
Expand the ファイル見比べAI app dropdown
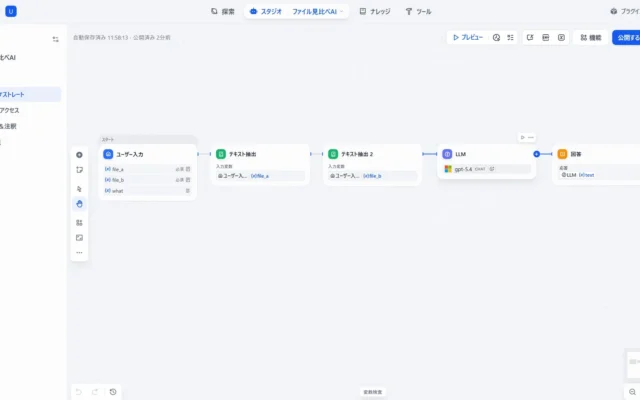[x=318, y=11]
